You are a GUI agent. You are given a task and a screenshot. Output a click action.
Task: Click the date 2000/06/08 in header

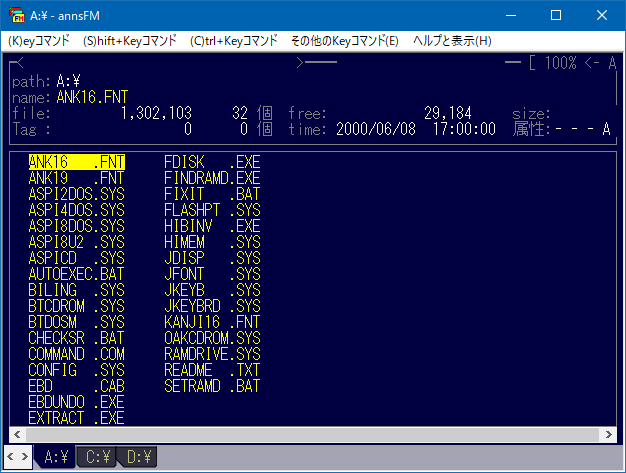point(376,129)
